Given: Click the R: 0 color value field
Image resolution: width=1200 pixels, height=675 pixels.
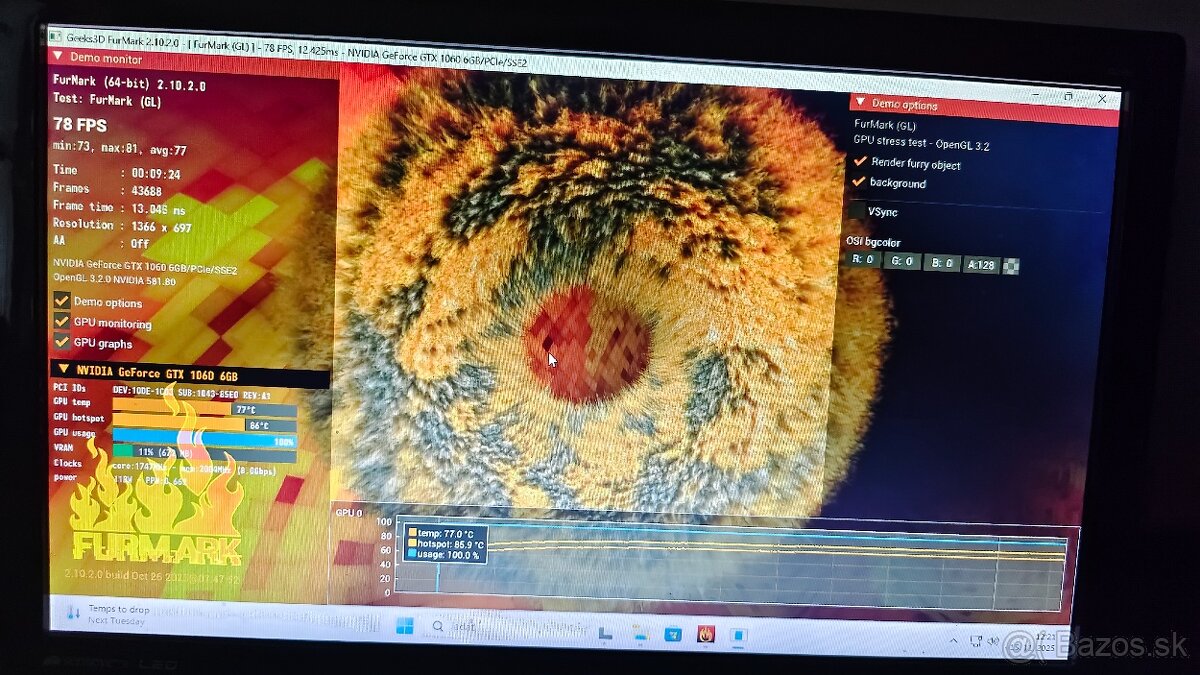Looking at the screenshot, I should click(863, 260).
